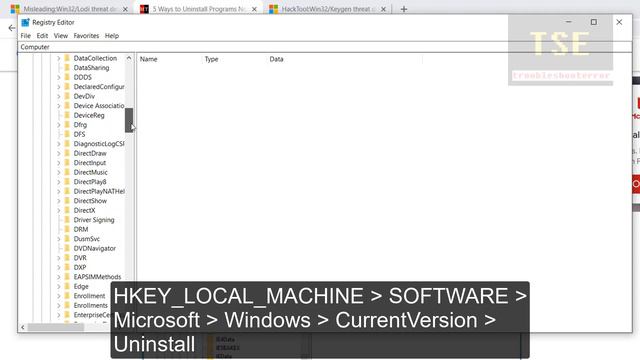Click the DFS folder icon
The width and height of the screenshot is (640, 360).
(x=67, y=134)
